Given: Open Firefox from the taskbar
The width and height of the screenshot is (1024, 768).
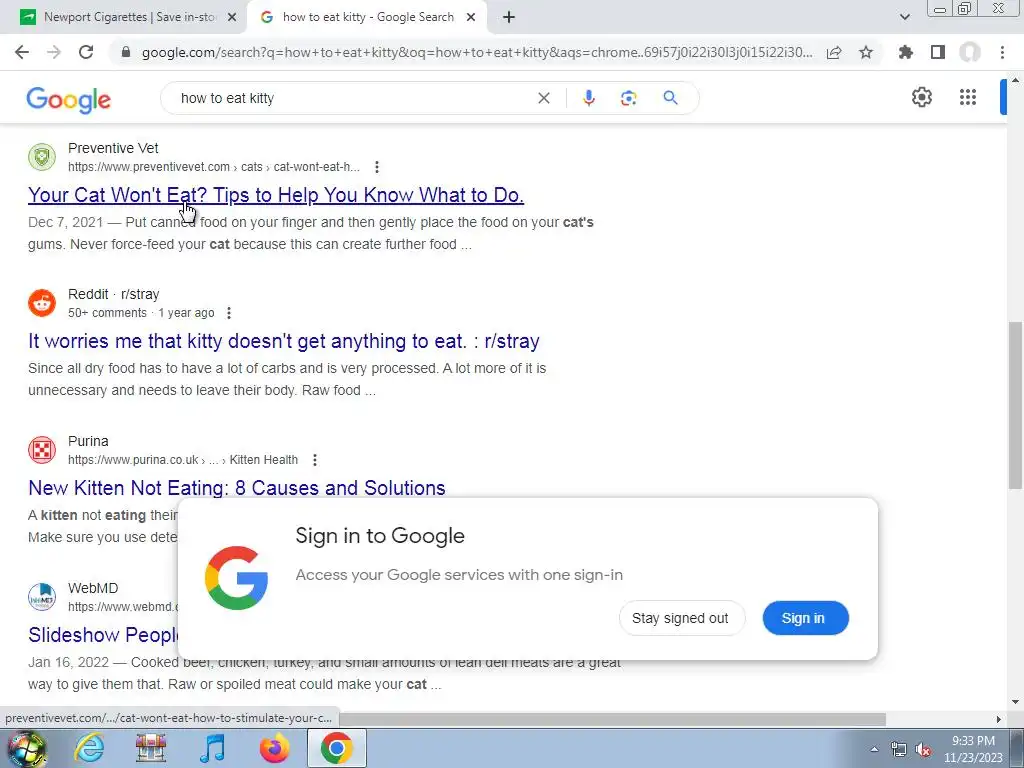Looking at the screenshot, I should click(275, 748).
